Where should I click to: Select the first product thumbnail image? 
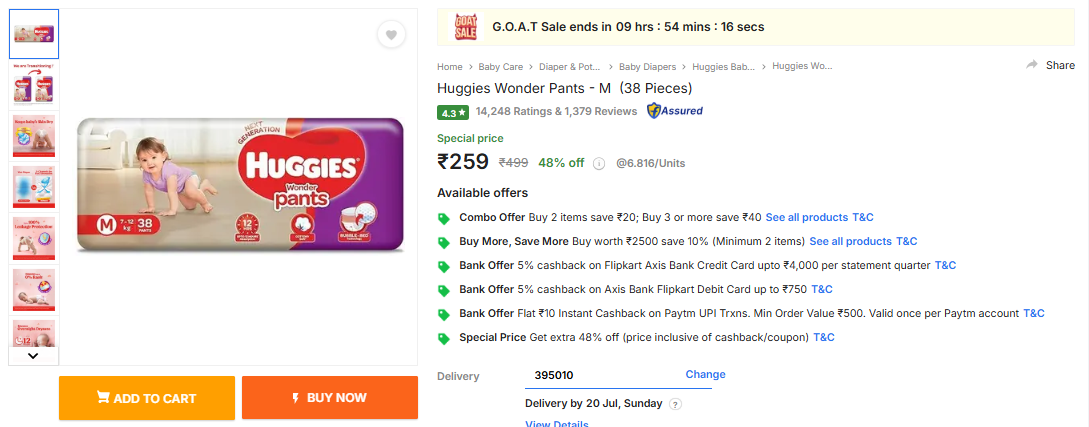pos(34,35)
